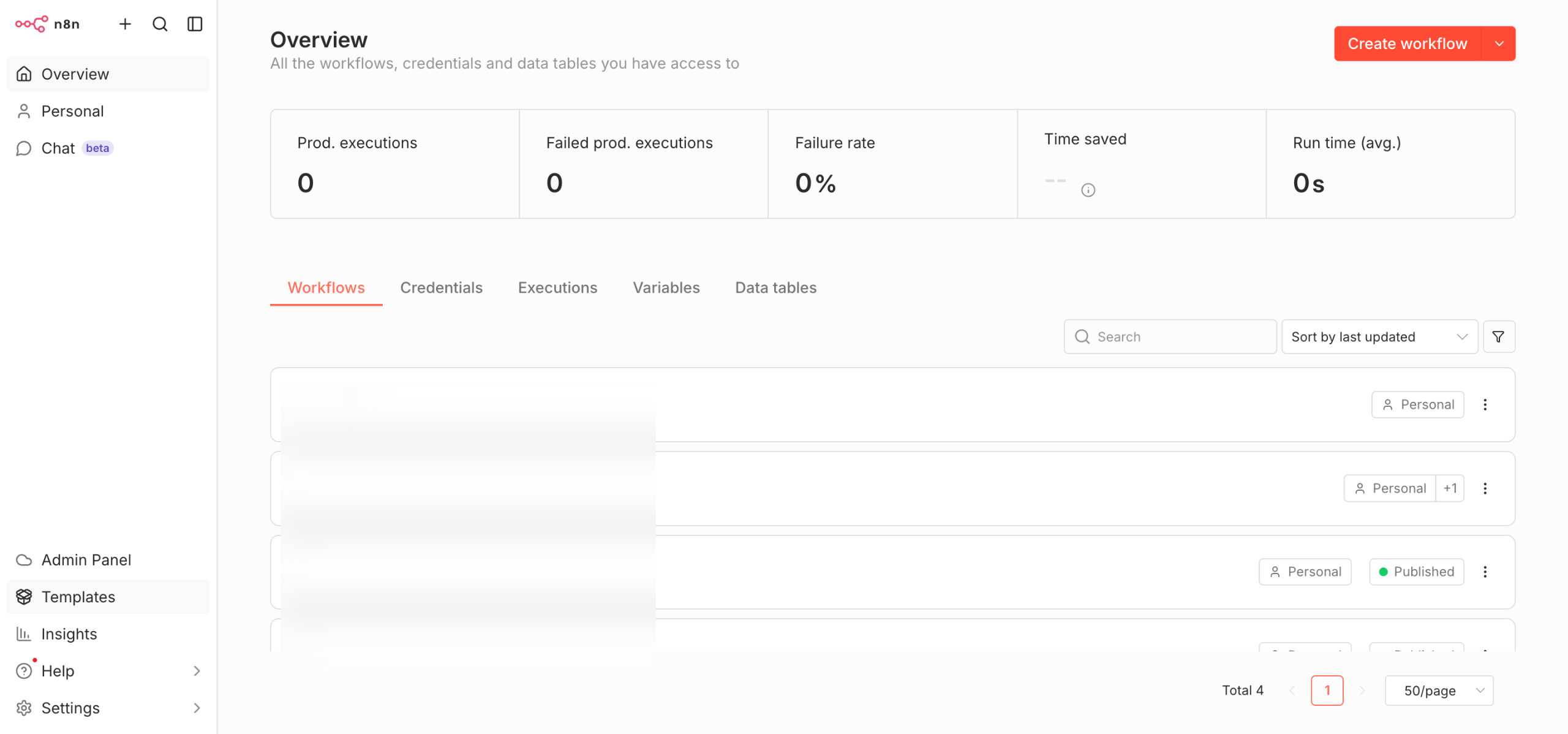Screen dimensions: 1568x734
Task: Switch to the Credentials tab
Action: click(441, 287)
